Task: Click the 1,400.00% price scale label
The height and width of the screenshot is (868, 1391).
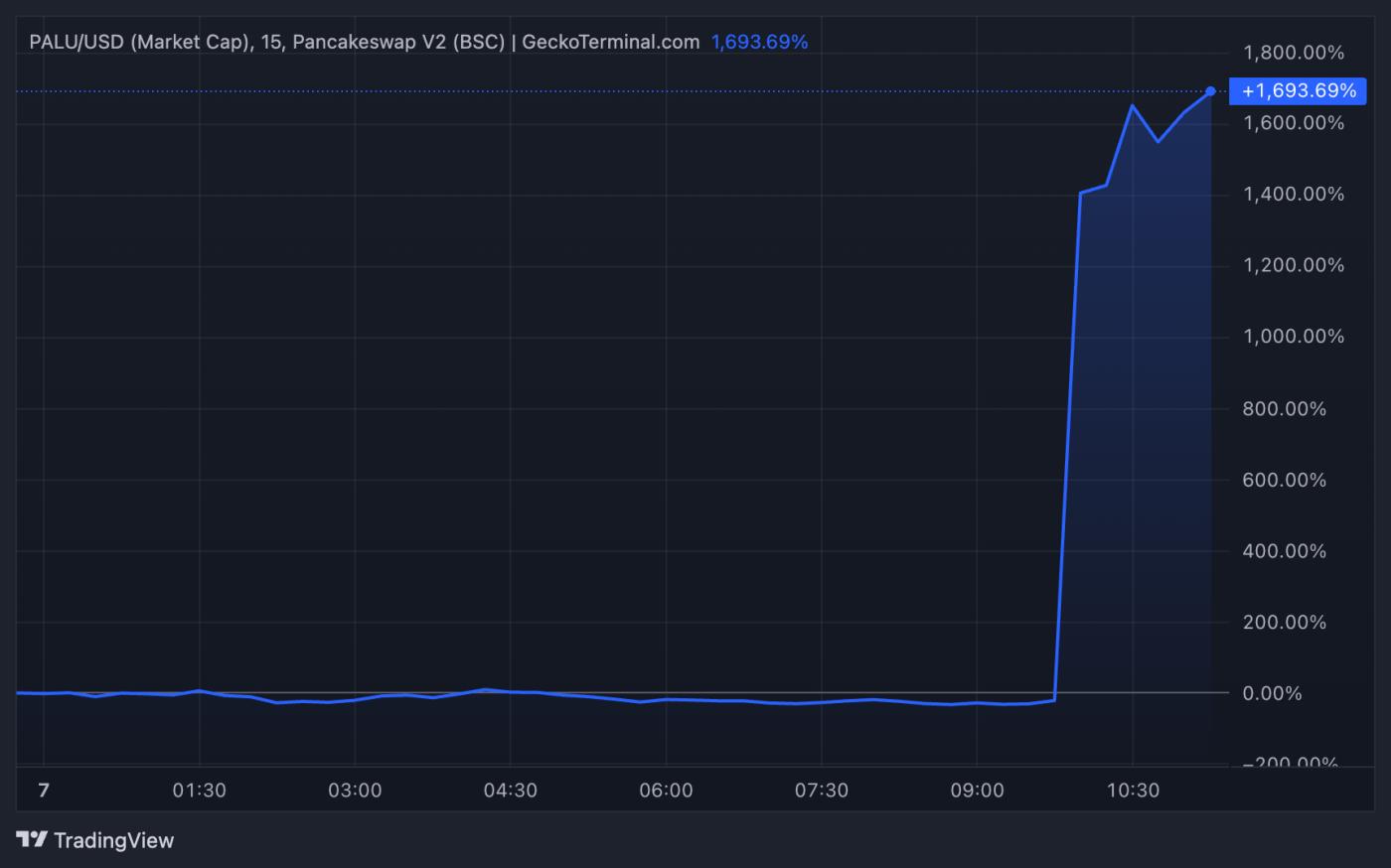Action: tap(1294, 195)
